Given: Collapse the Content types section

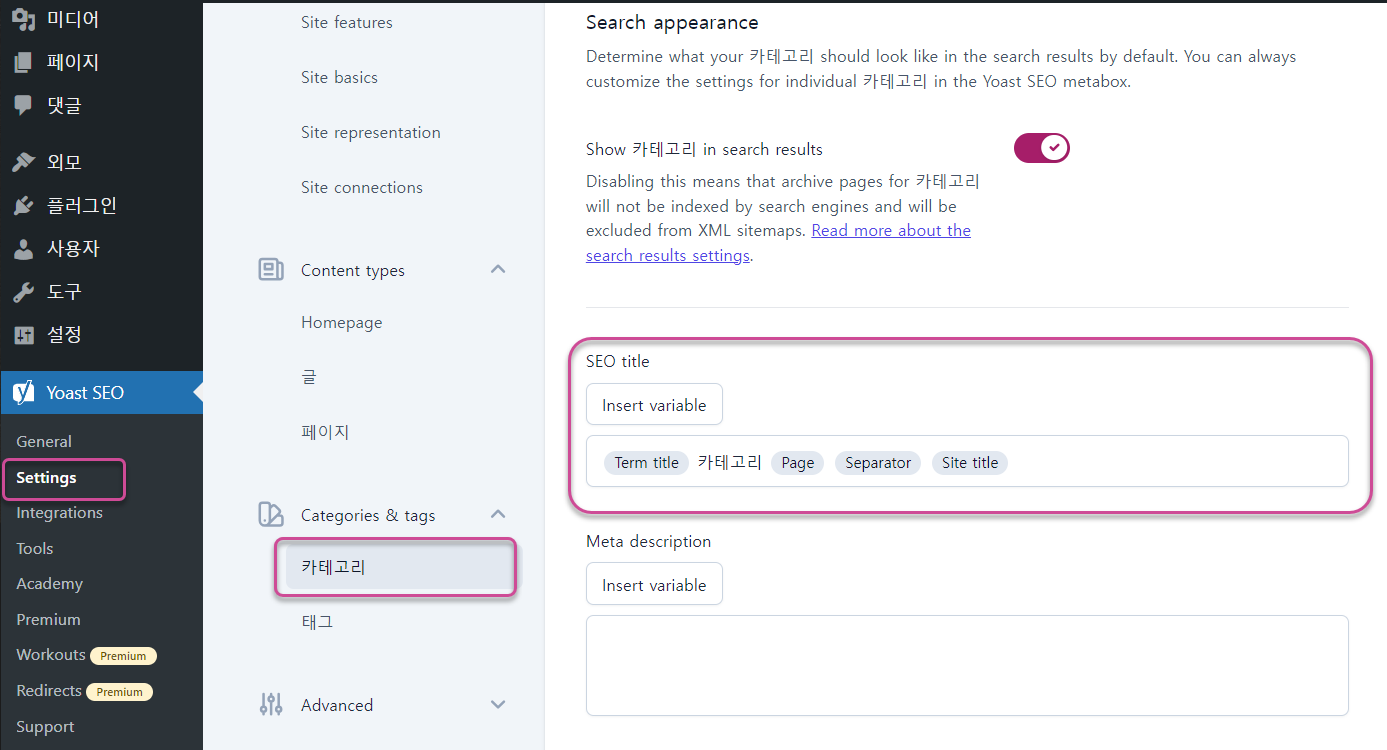Looking at the screenshot, I should (x=497, y=269).
